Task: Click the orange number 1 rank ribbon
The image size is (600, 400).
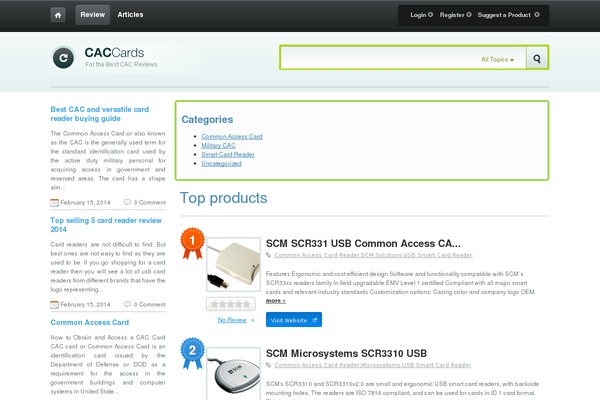Action: click(x=192, y=243)
